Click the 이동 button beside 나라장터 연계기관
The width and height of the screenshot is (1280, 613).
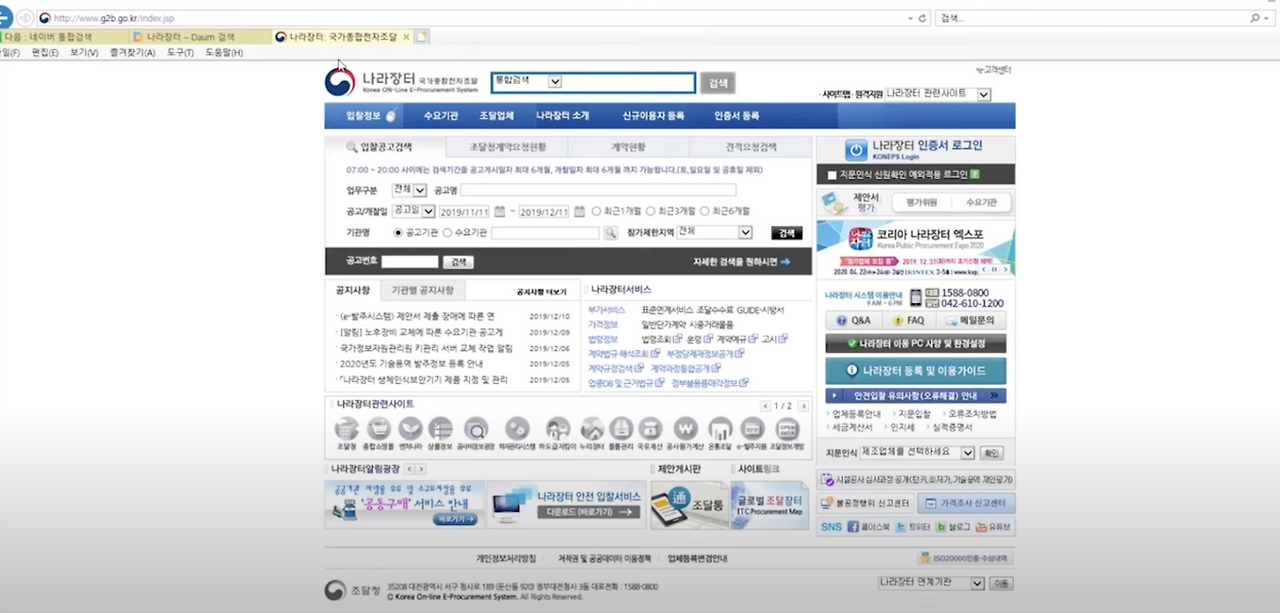tap(1001, 583)
